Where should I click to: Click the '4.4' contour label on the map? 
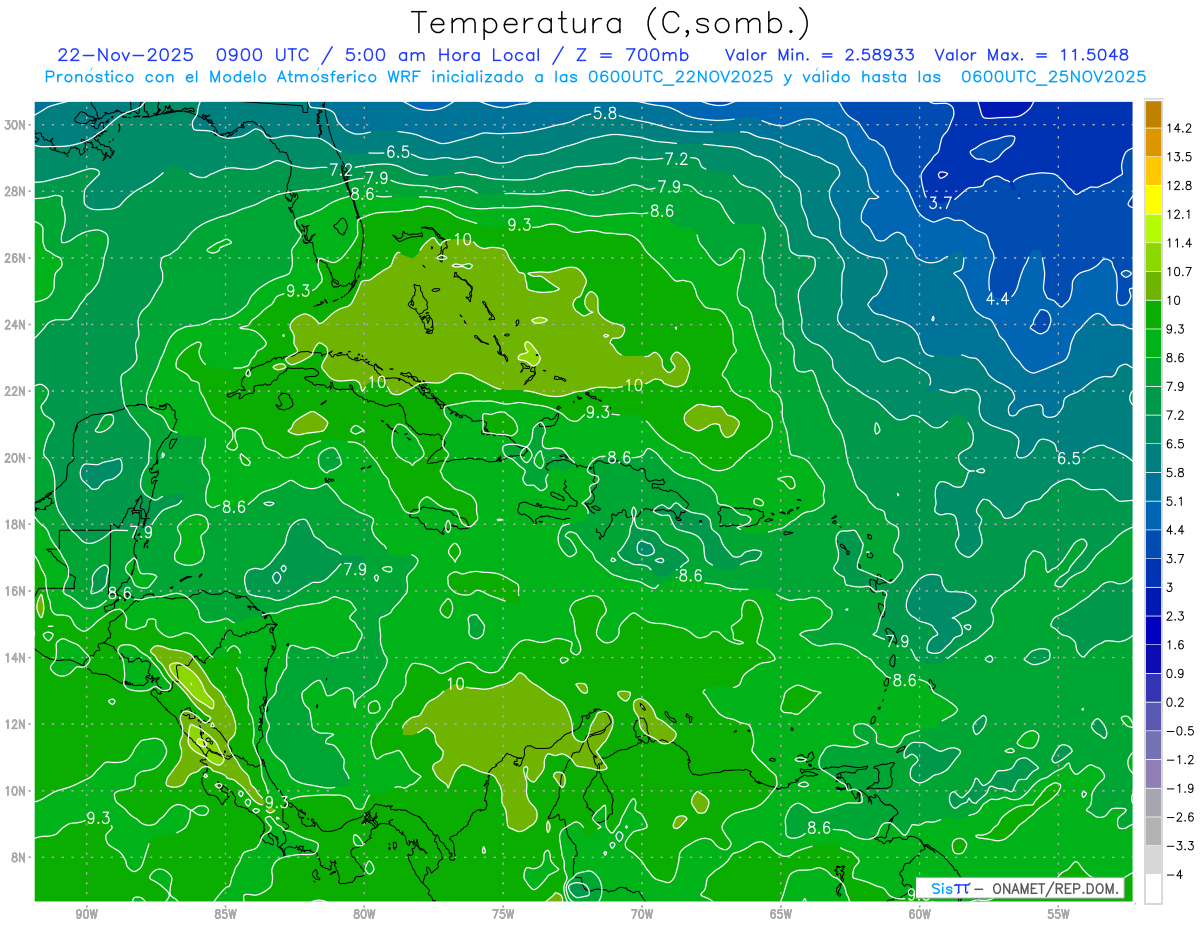pyautogui.click(x=997, y=299)
